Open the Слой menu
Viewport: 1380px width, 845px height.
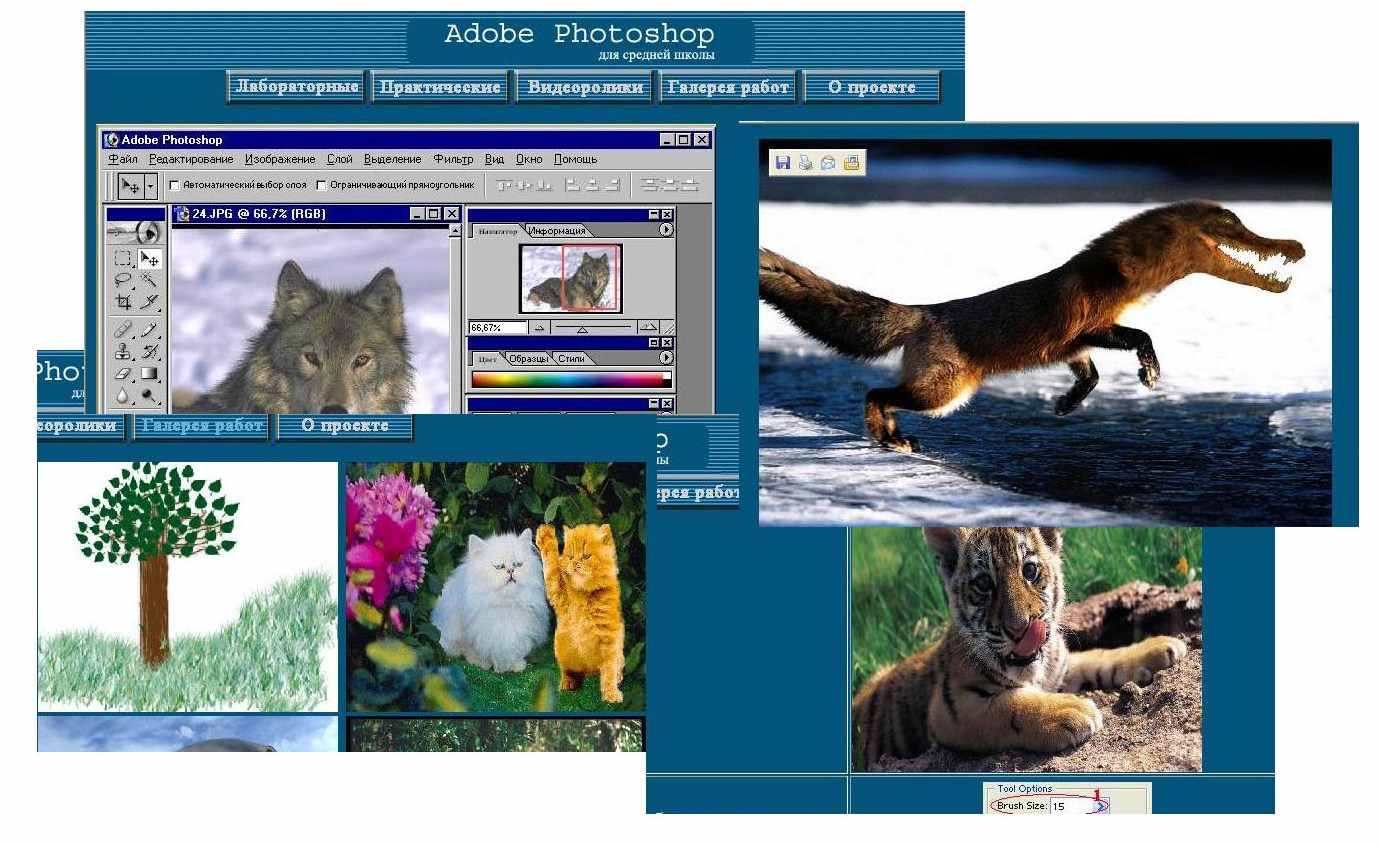[x=340, y=159]
